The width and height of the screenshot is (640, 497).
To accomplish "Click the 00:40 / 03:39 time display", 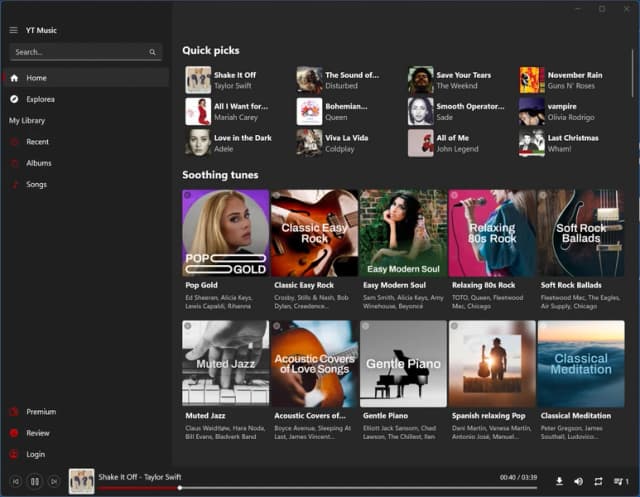I will coord(518,477).
